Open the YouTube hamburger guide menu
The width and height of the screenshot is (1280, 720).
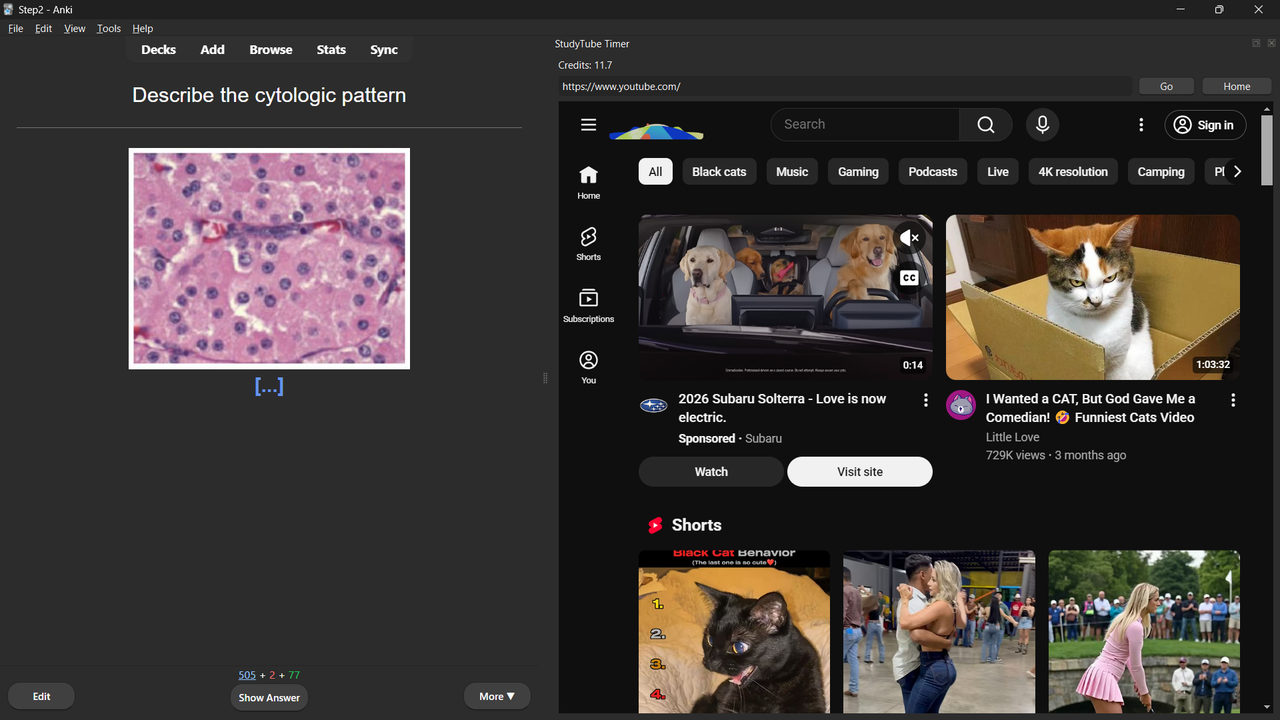[x=588, y=125]
